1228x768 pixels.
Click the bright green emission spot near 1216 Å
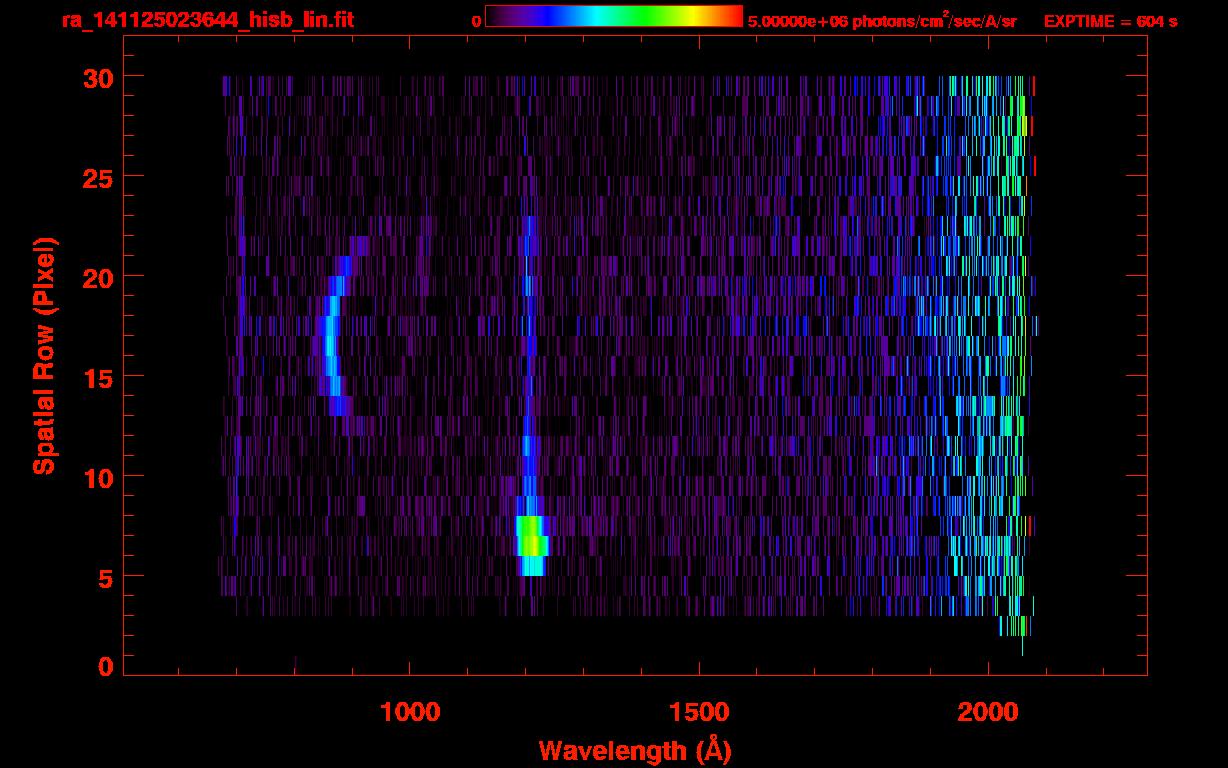click(532, 546)
